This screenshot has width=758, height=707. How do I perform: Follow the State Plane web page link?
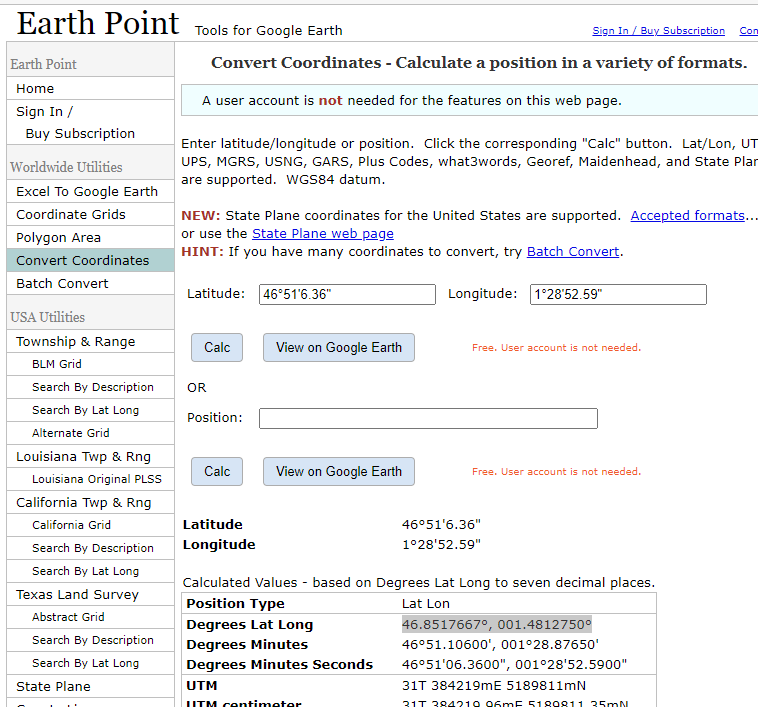(322, 234)
